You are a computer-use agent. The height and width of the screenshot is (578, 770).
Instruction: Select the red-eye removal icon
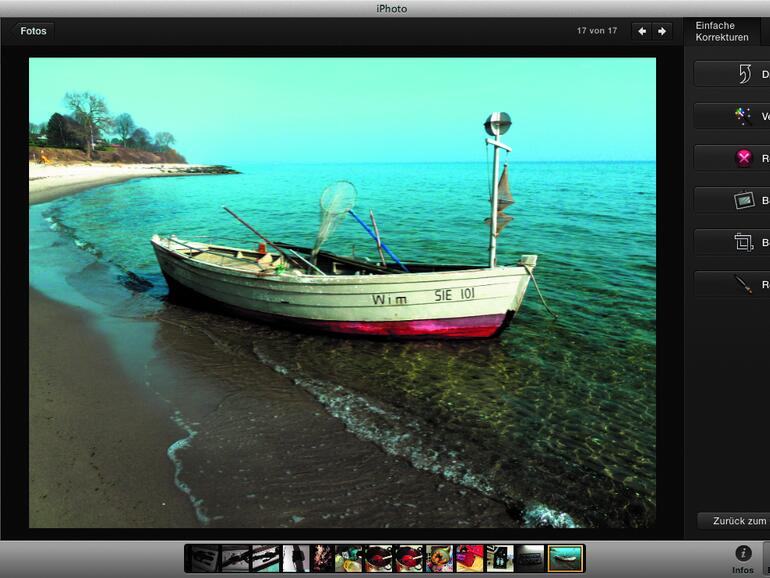743,158
